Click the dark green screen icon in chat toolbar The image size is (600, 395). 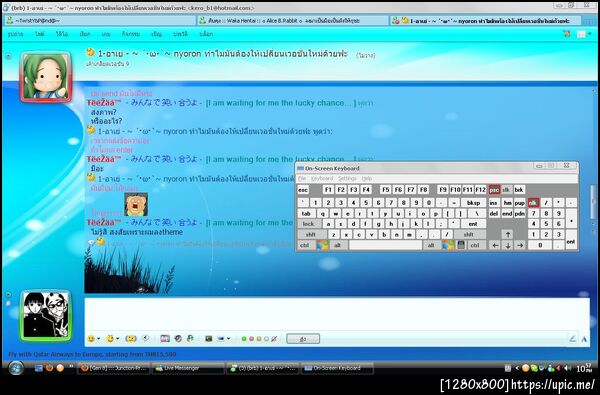[209, 339]
